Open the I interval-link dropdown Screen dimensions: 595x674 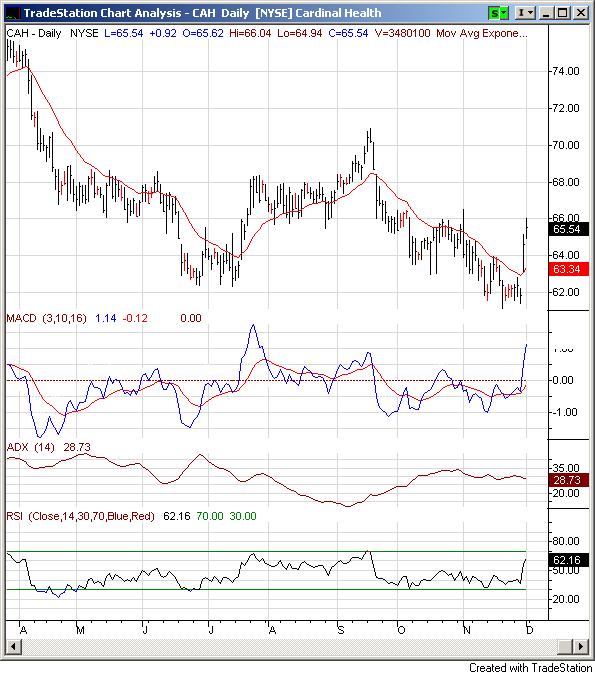point(525,13)
